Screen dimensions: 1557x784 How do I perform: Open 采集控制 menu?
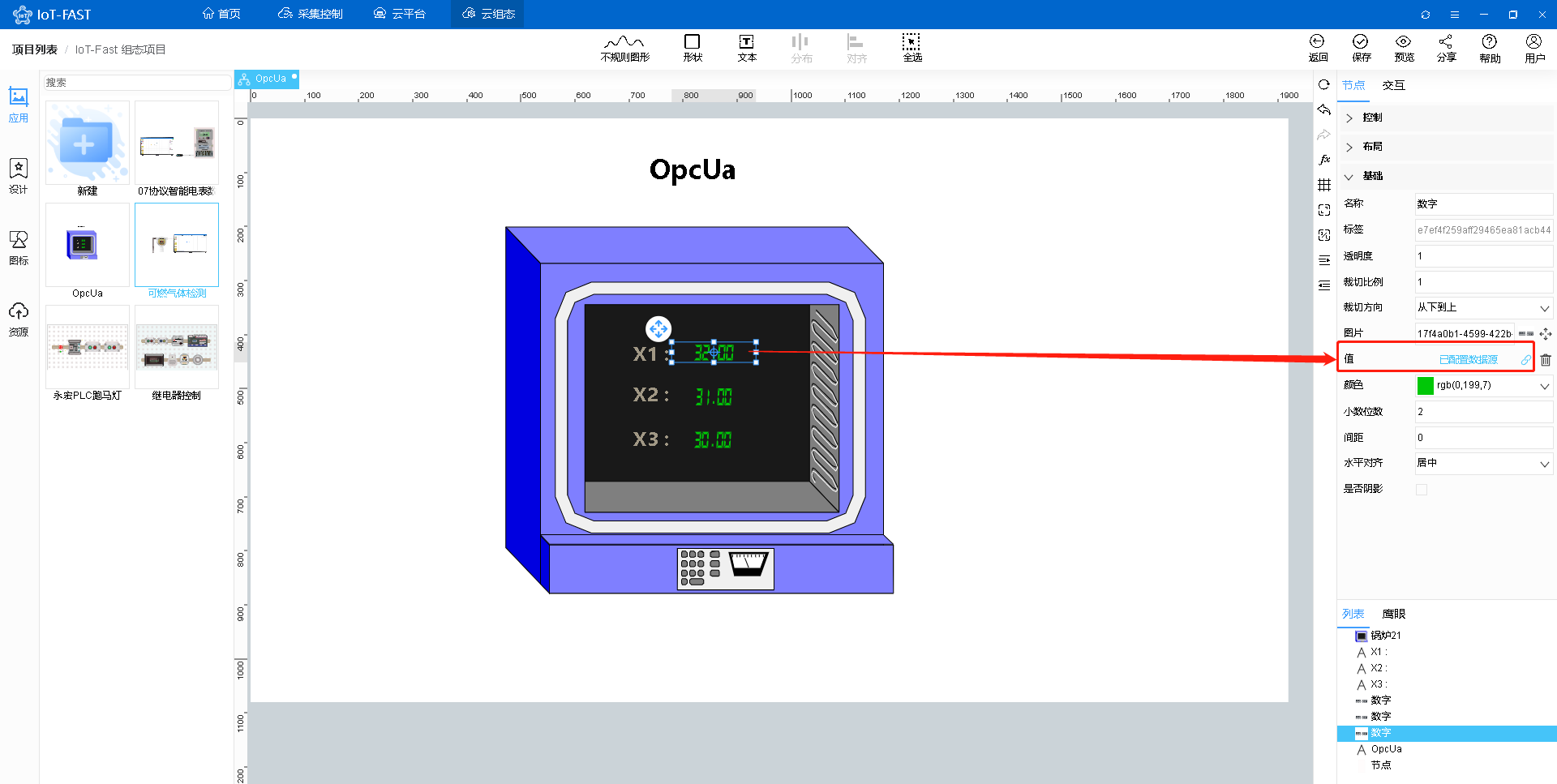pyautogui.click(x=311, y=15)
